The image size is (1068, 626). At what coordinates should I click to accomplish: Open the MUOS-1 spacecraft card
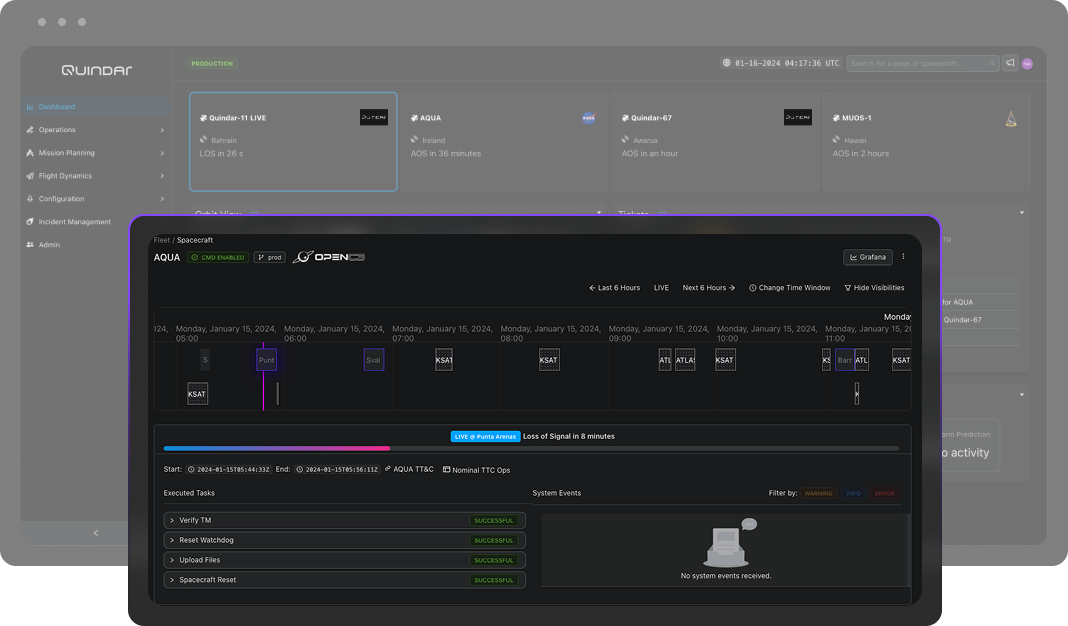(926, 142)
